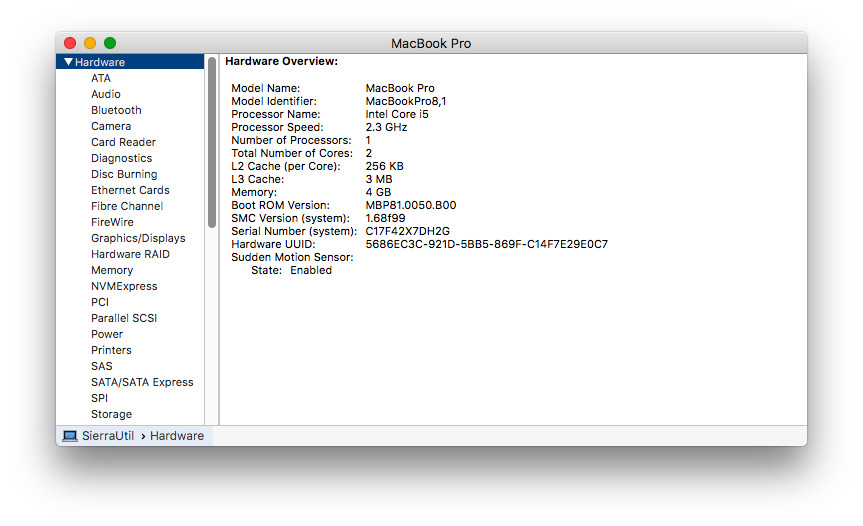Click the SierraUtil computer icon in path bar
Viewport: 863px width, 526px height.
(70, 436)
